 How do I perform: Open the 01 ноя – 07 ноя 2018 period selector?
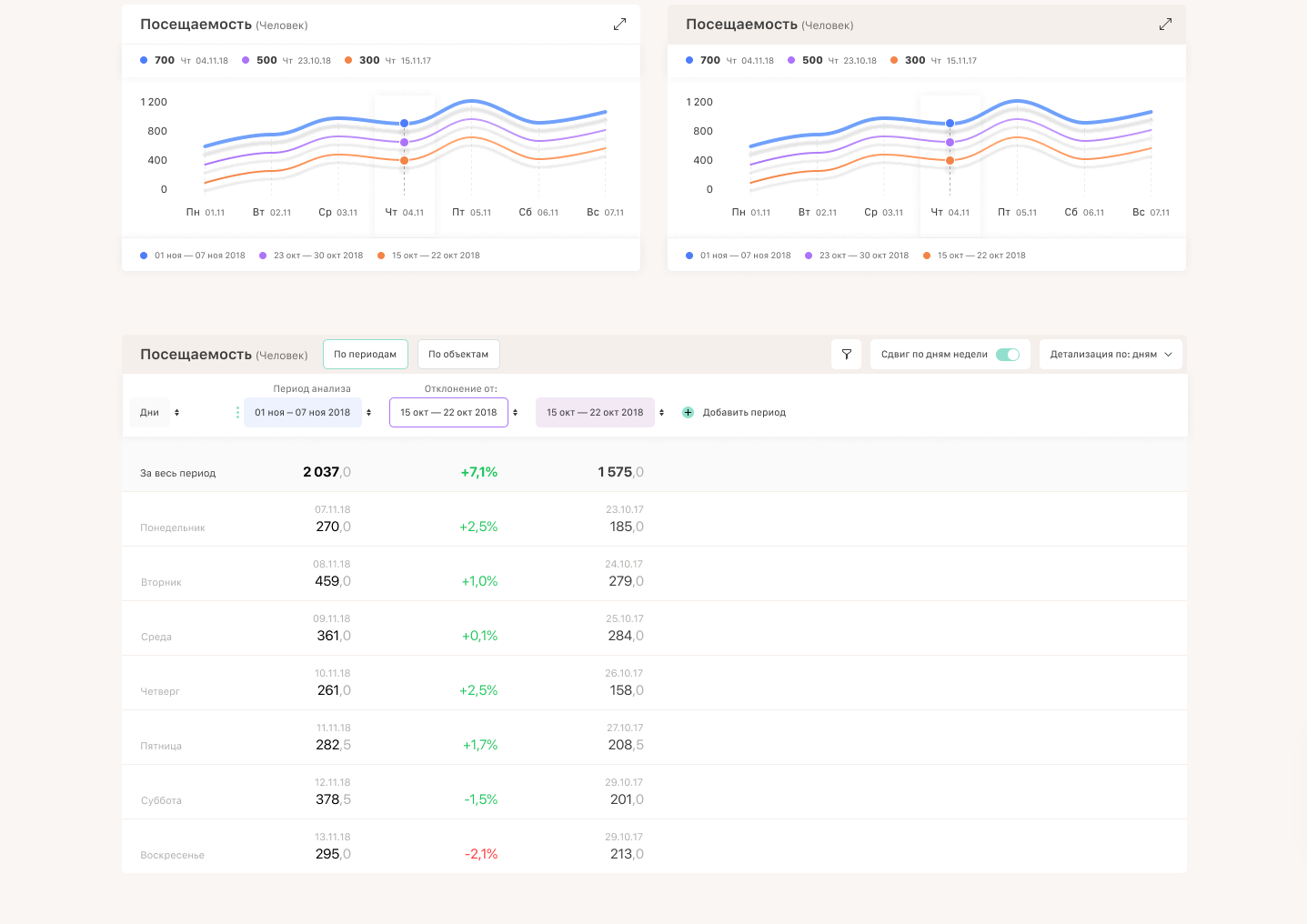pos(303,413)
